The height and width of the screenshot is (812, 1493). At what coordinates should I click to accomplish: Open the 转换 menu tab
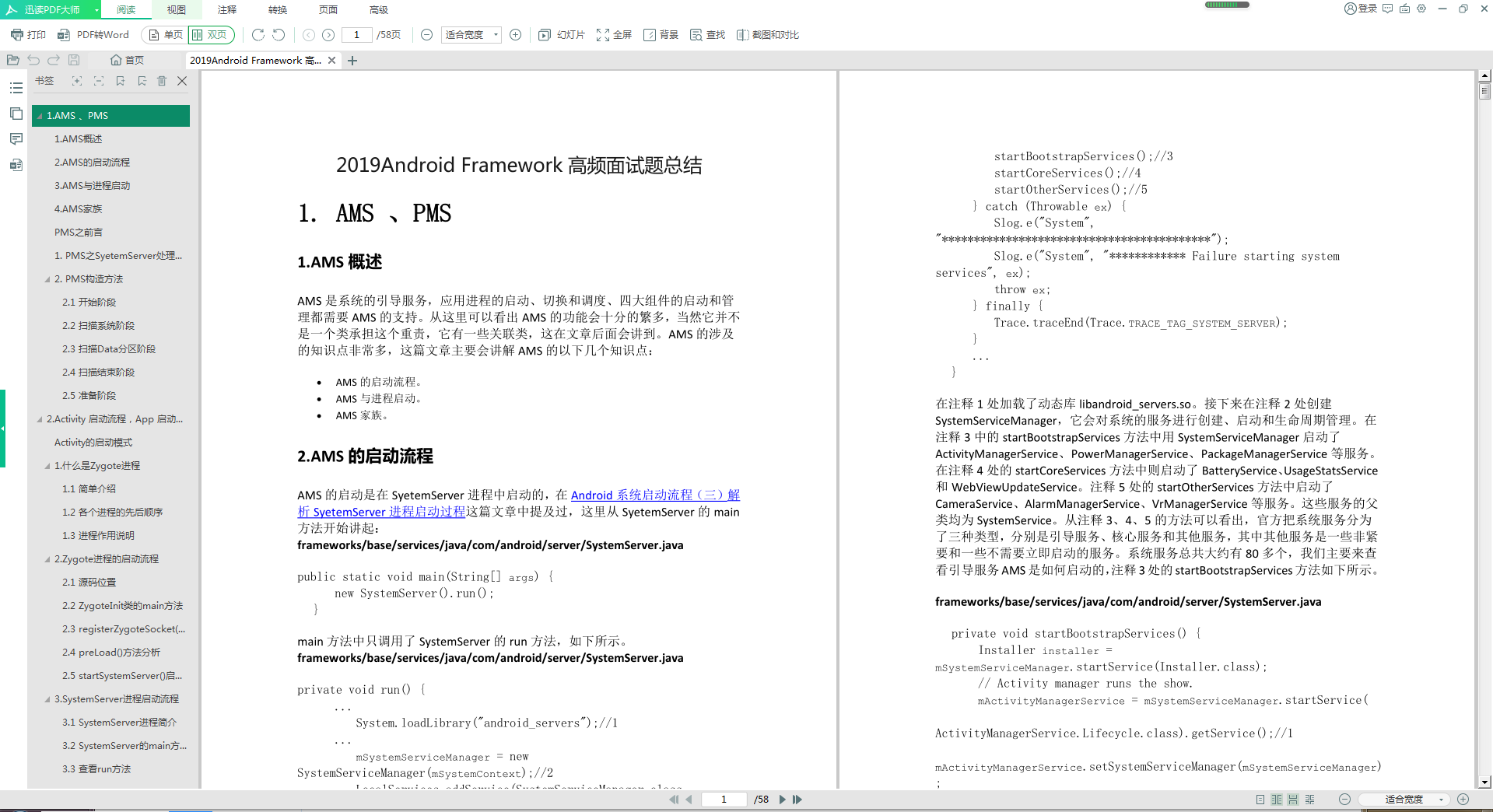(x=278, y=9)
